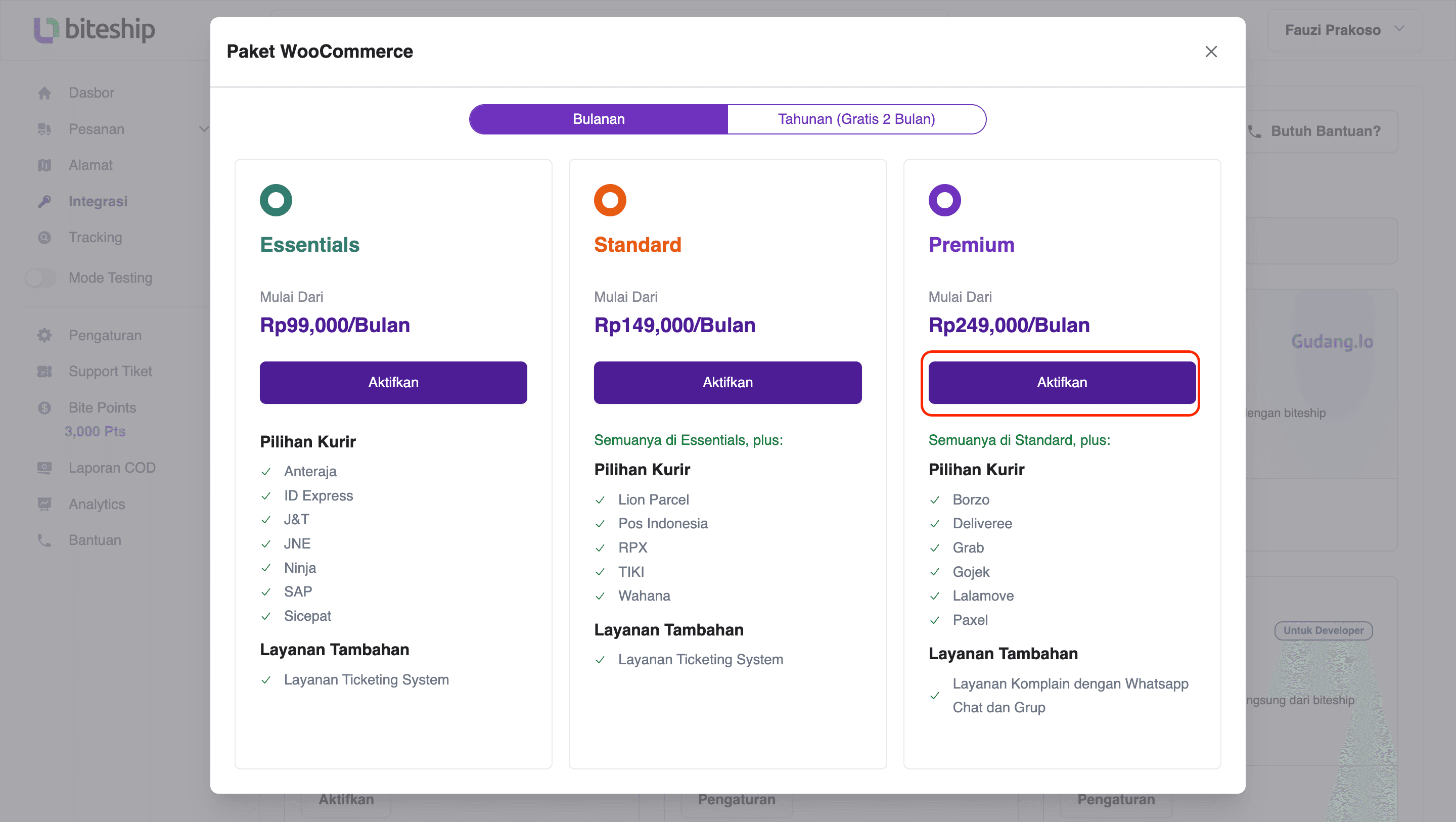The image size is (1456, 822).
Task: Click the Alamat map icon
Action: 44,165
